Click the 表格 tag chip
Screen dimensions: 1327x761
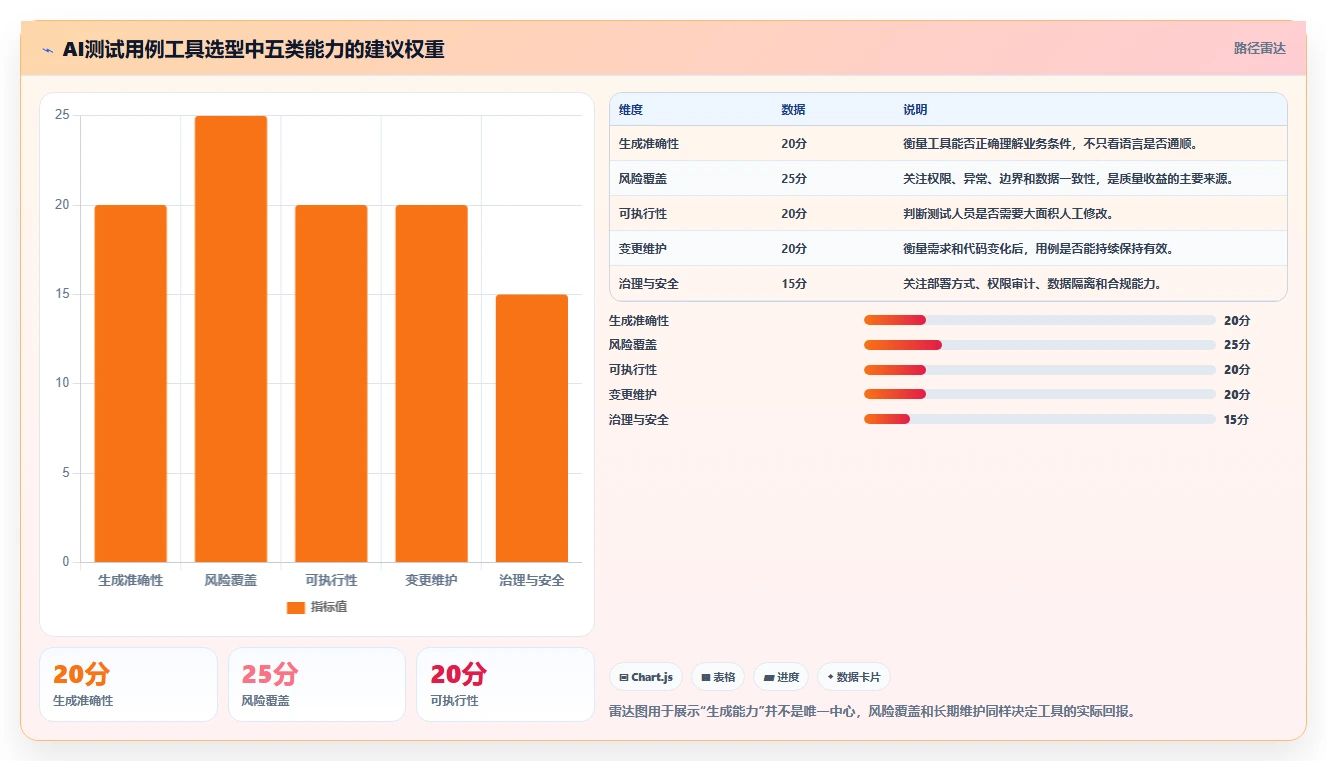pyautogui.click(x=718, y=677)
